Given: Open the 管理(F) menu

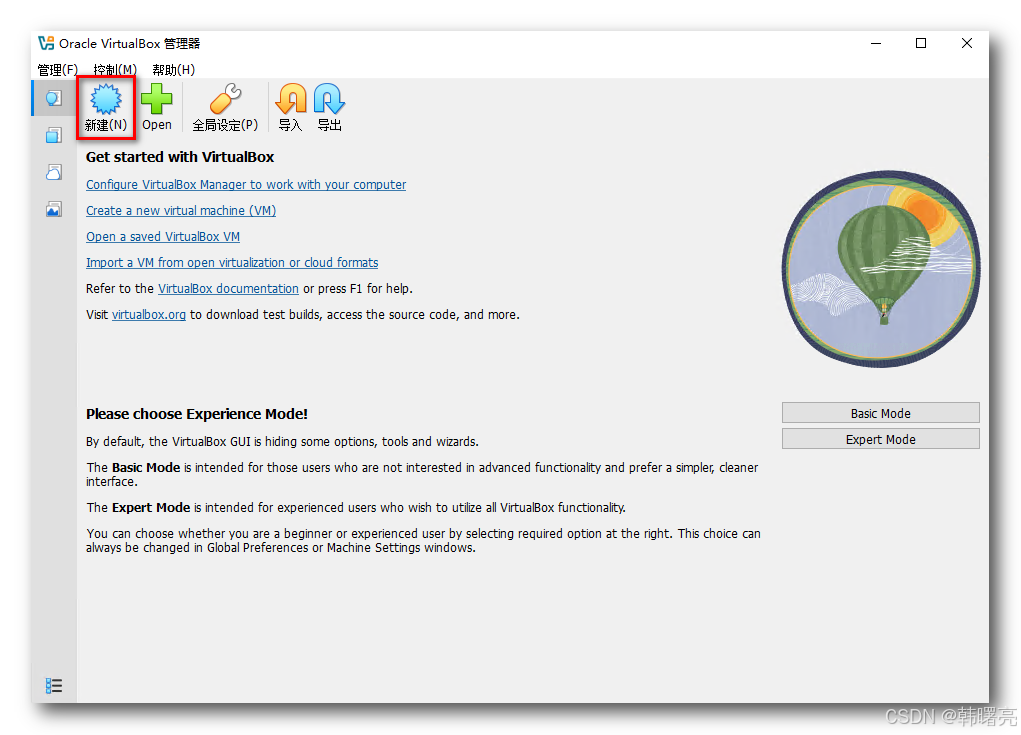Looking at the screenshot, I should (58, 70).
